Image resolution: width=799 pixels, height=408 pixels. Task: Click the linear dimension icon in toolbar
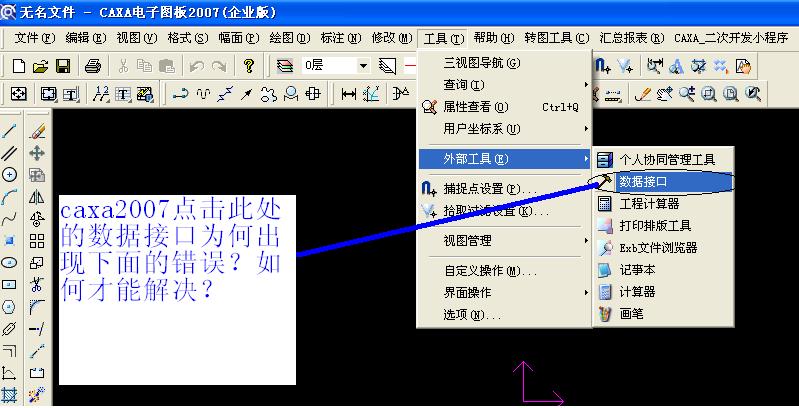[x=349, y=94]
